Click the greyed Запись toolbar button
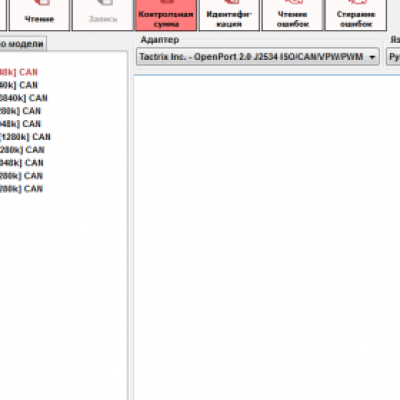The width and height of the screenshot is (400, 400). click(103, 15)
